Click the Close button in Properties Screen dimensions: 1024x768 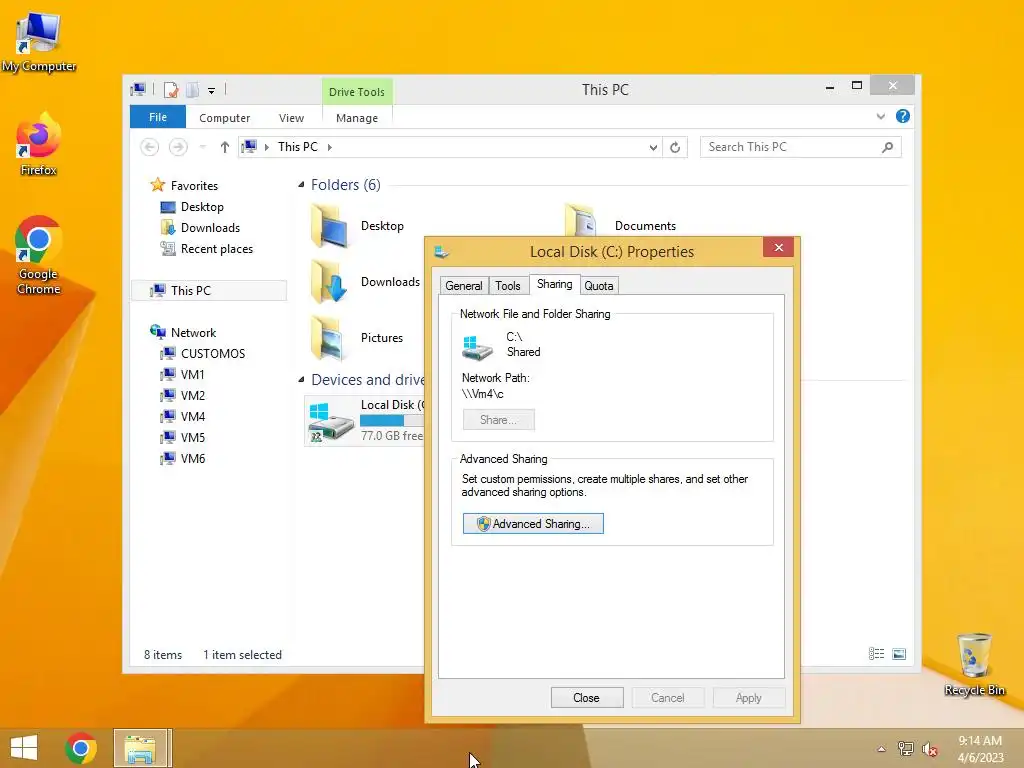(586, 697)
